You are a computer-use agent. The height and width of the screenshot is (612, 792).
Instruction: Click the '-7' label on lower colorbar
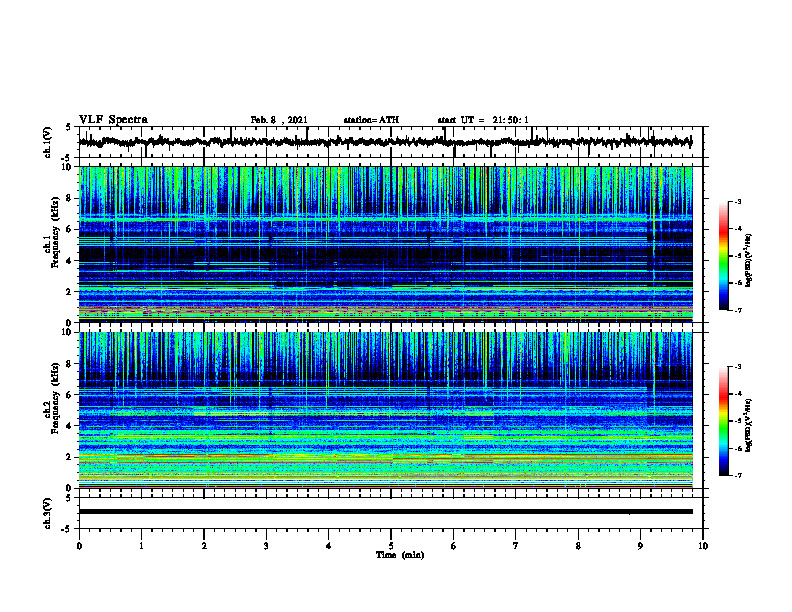point(738,475)
